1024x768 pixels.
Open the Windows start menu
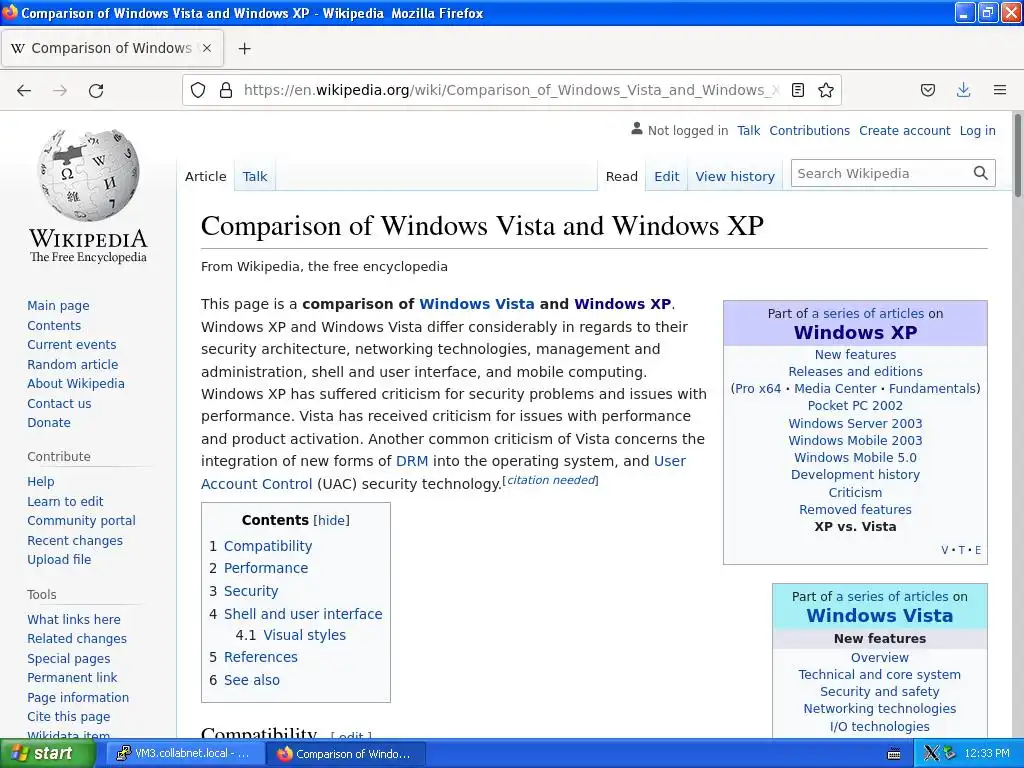pos(47,754)
